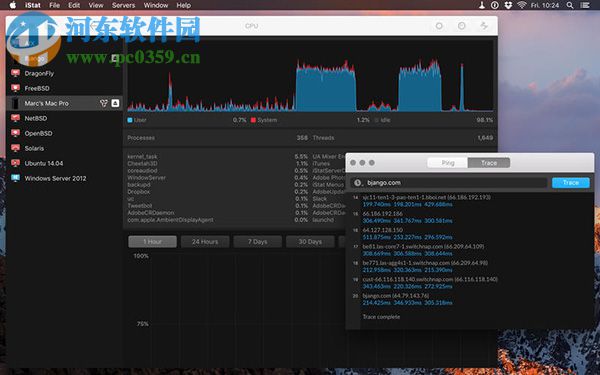Click the FreeBSD server monitor icon
Screen dimensions: 600x375
15,88
